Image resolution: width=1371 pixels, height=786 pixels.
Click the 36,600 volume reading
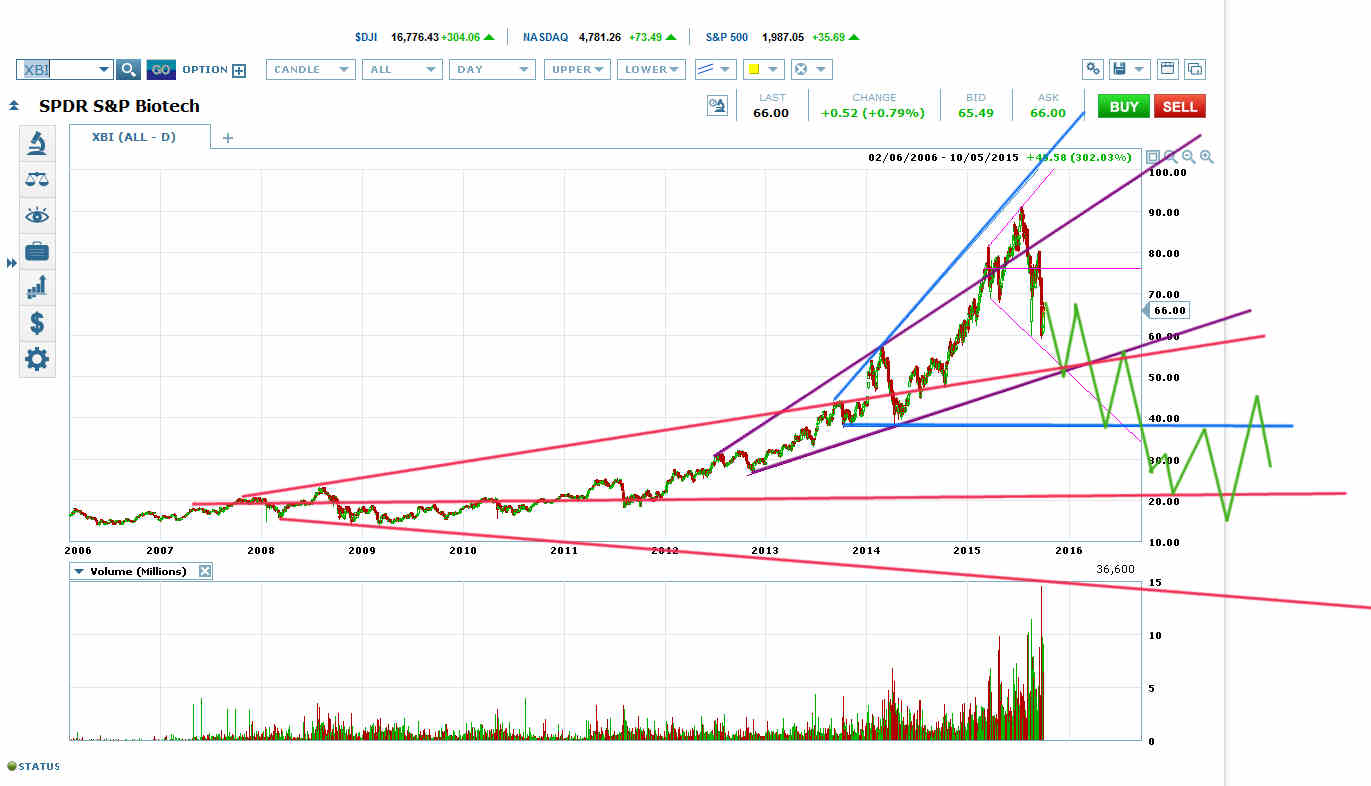[x=1116, y=570]
